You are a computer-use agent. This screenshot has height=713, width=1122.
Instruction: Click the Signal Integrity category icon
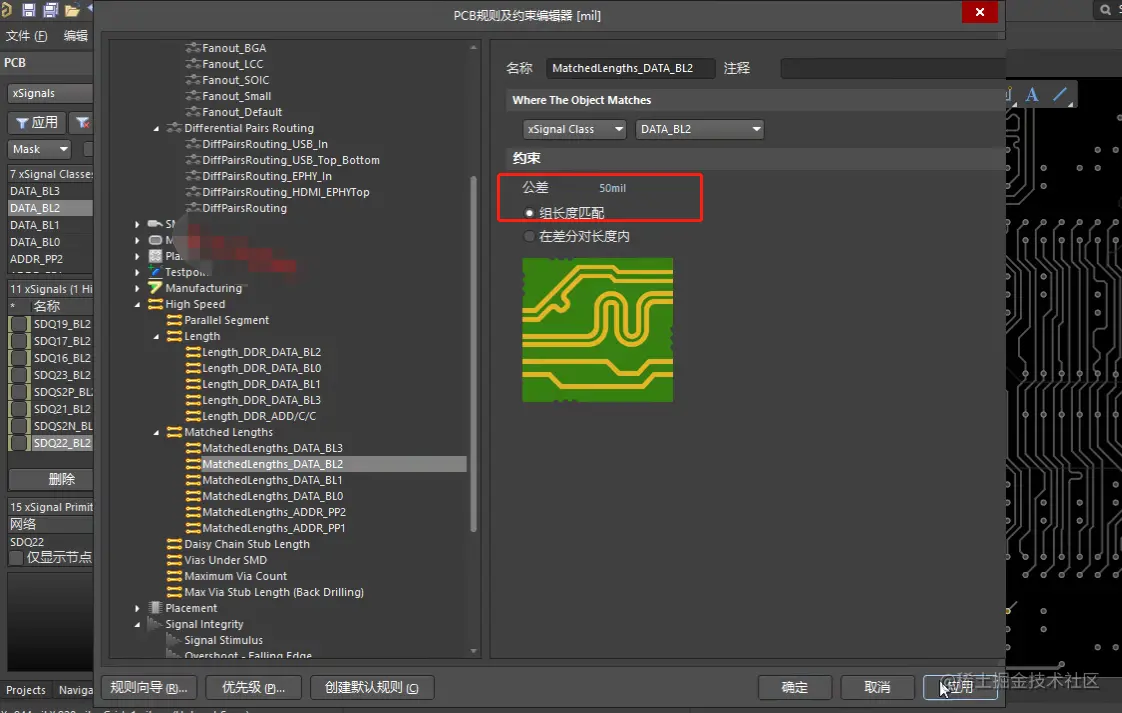tap(155, 624)
